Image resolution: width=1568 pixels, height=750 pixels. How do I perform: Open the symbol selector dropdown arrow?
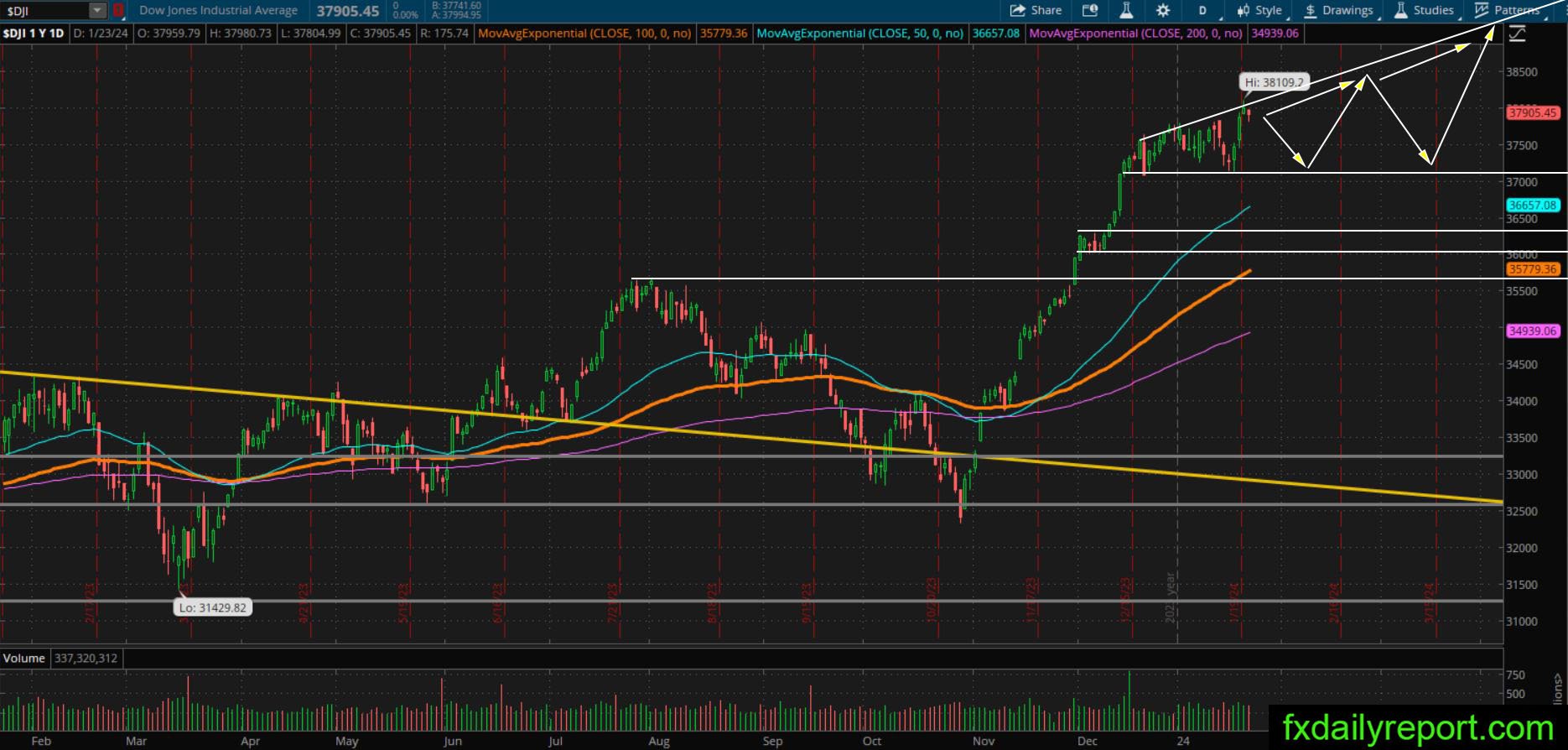pyautogui.click(x=97, y=11)
